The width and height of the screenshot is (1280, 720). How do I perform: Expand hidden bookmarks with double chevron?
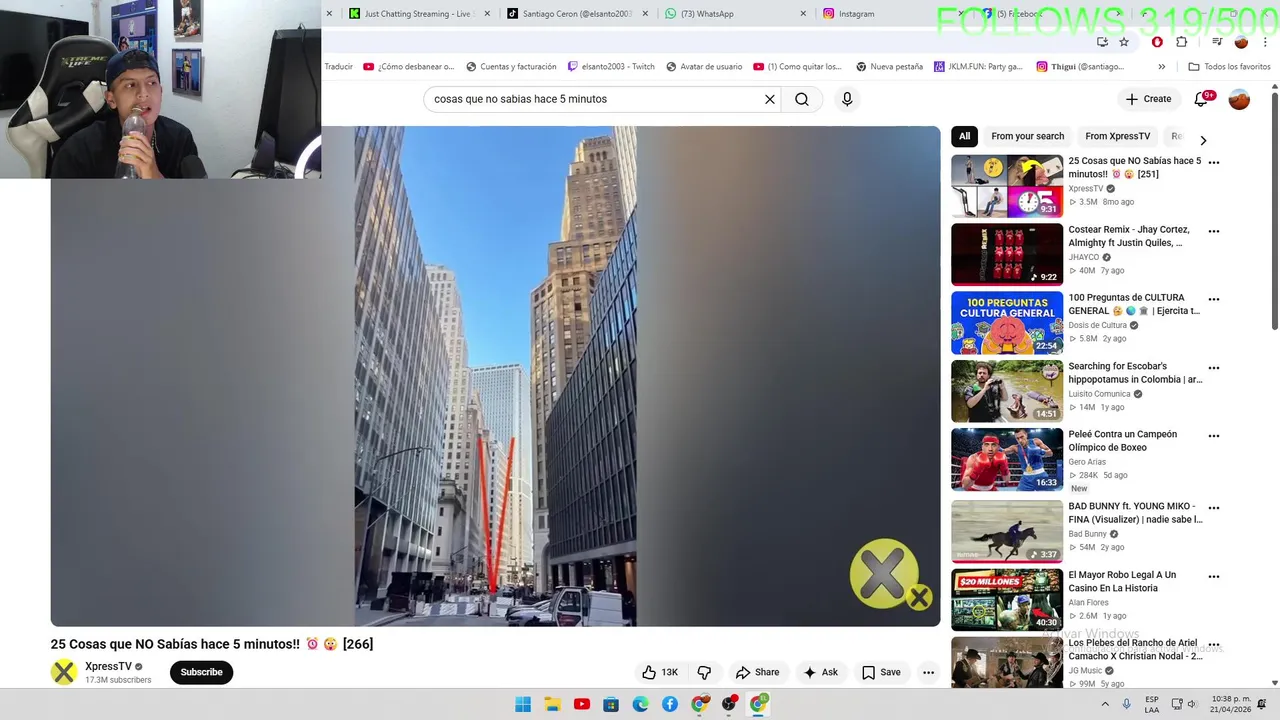(1161, 67)
